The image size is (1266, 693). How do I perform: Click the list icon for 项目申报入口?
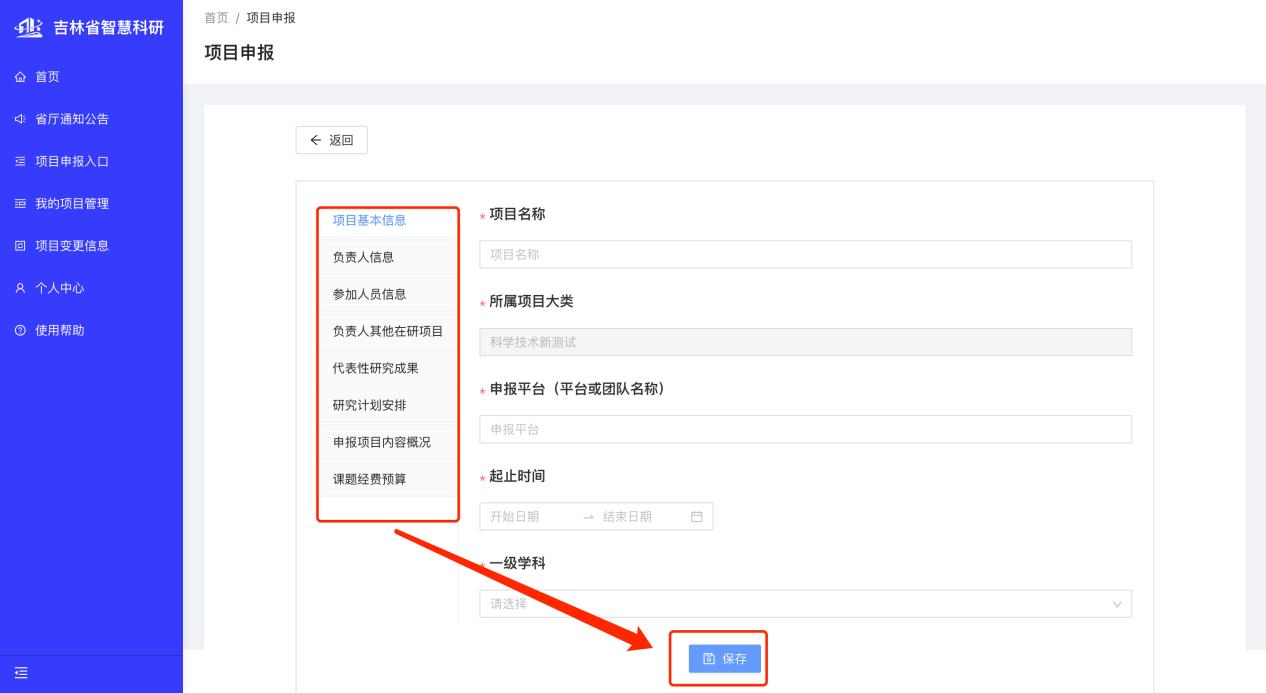click(20, 162)
